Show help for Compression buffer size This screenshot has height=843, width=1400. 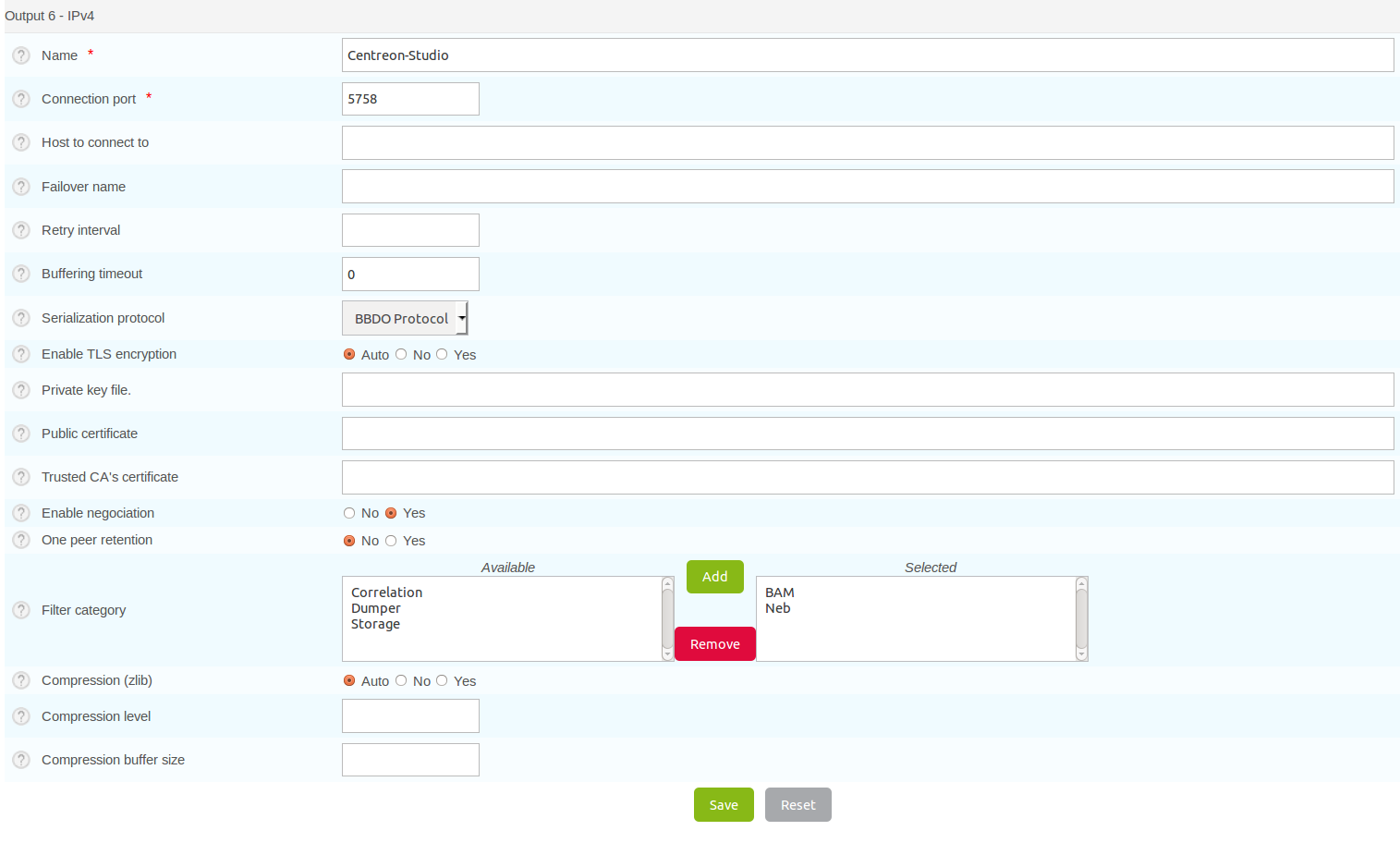pos(21,760)
